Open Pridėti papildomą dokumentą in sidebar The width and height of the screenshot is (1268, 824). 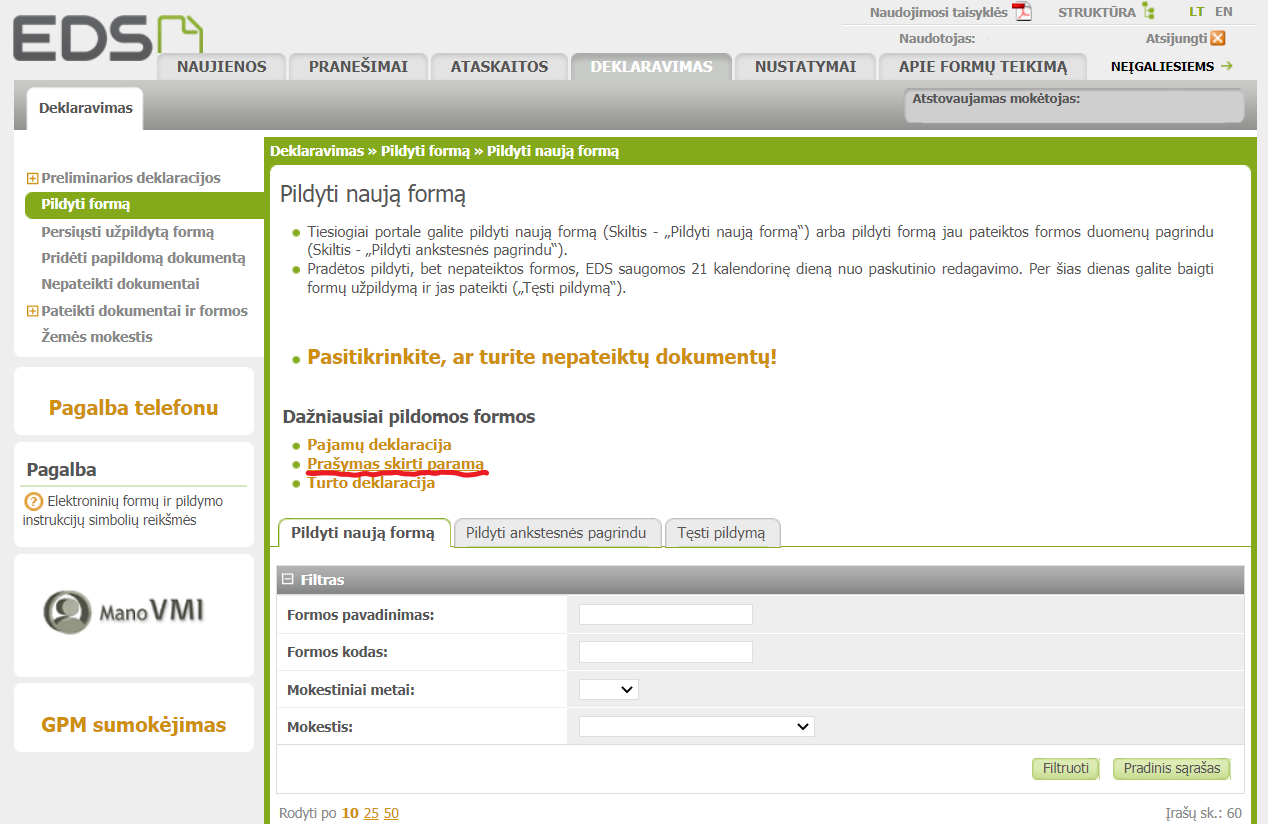[143, 258]
